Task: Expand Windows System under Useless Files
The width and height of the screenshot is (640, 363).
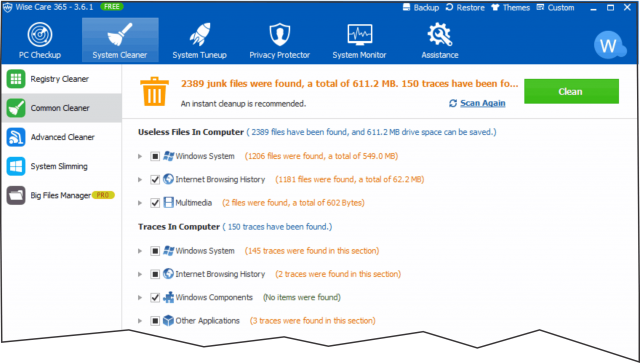Action: click(140, 156)
